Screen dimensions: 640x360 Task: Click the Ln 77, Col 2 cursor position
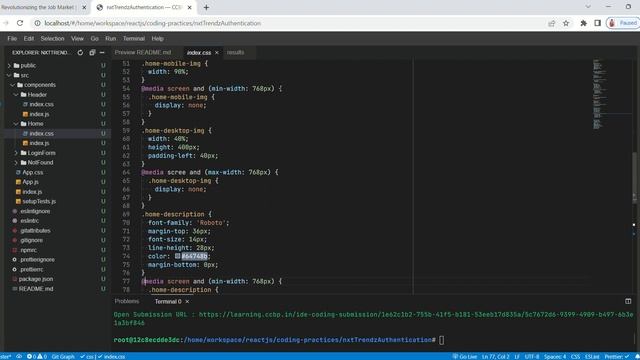(496, 357)
